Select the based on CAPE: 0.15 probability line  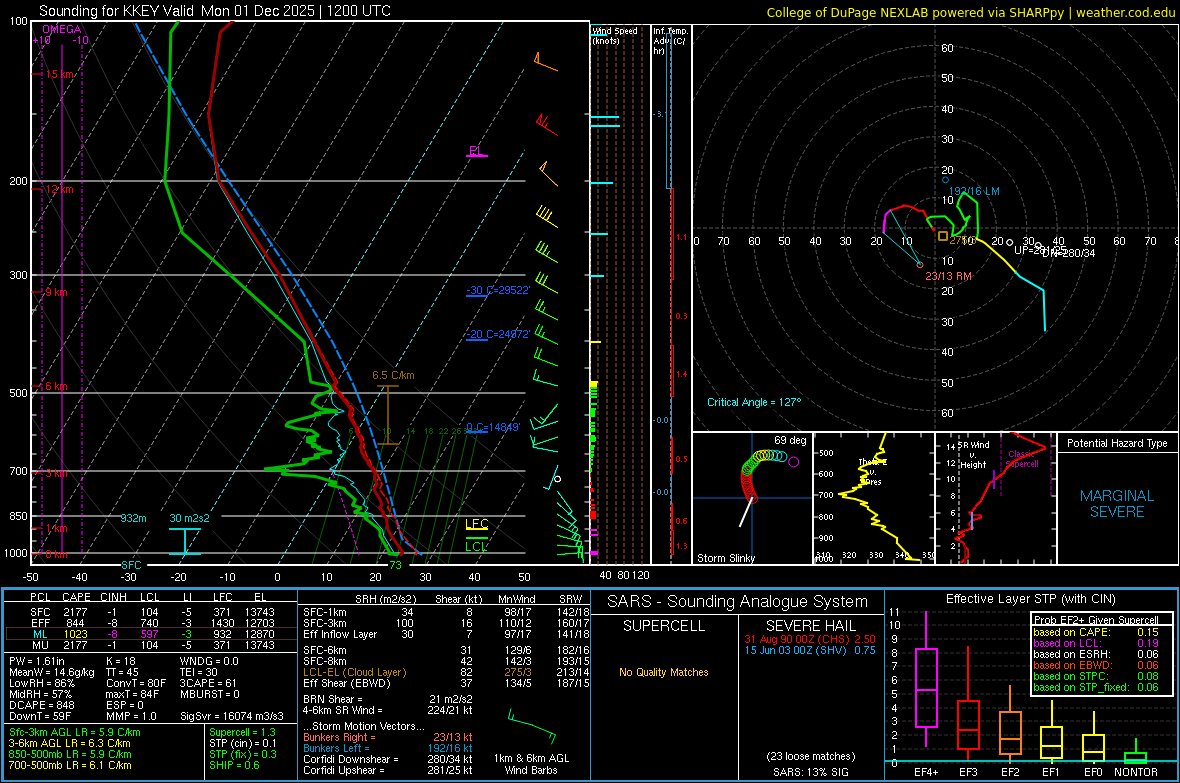1096,632
